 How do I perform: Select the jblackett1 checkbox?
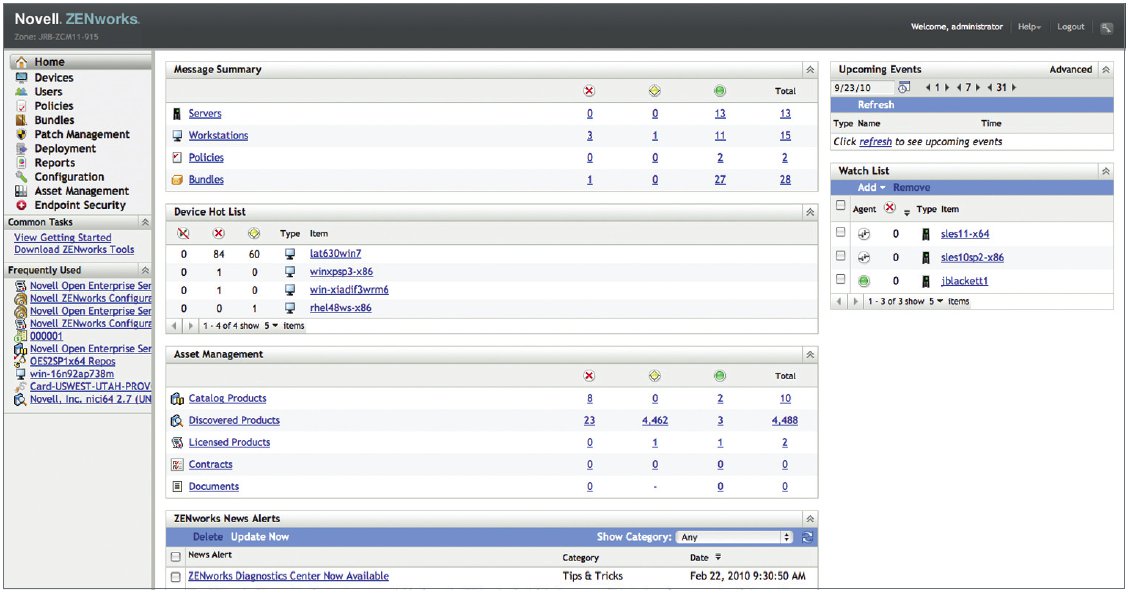(x=840, y=280)
